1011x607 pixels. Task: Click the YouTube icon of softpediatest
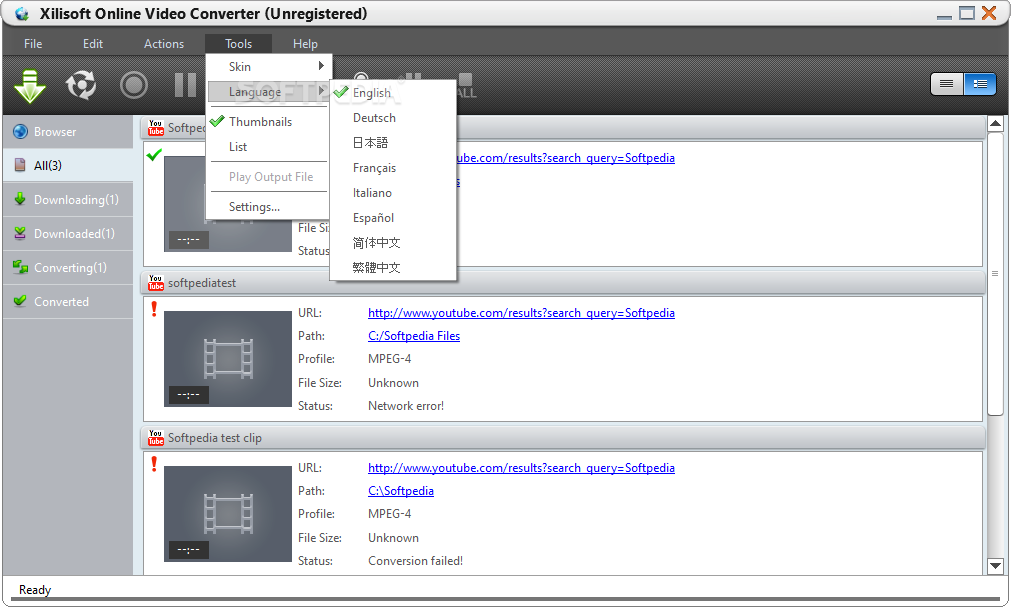[x=155, y=283]
